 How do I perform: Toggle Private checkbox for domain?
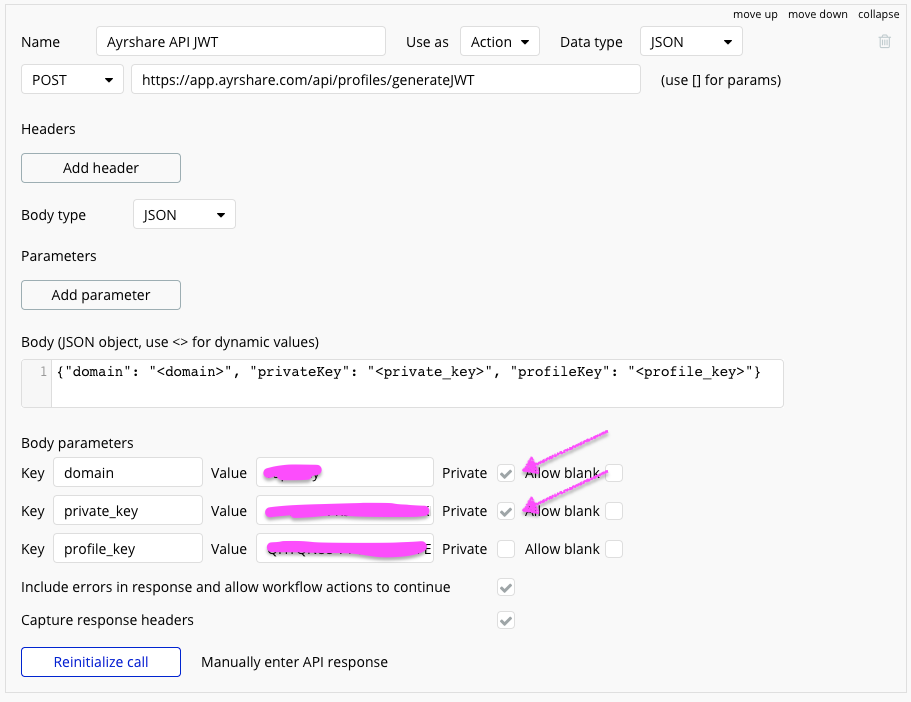pyautogui.click(x=506, y=473)
